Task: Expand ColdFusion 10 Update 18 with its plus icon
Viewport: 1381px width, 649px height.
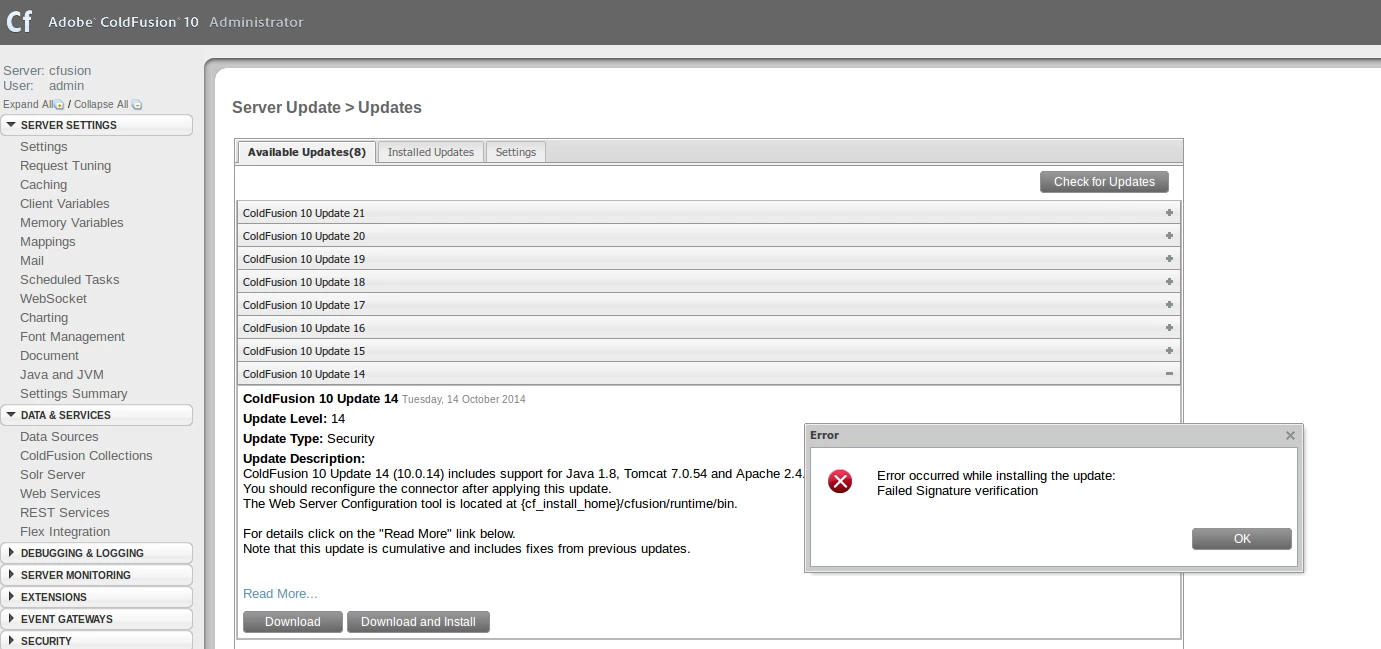Action: (1169, 282)
